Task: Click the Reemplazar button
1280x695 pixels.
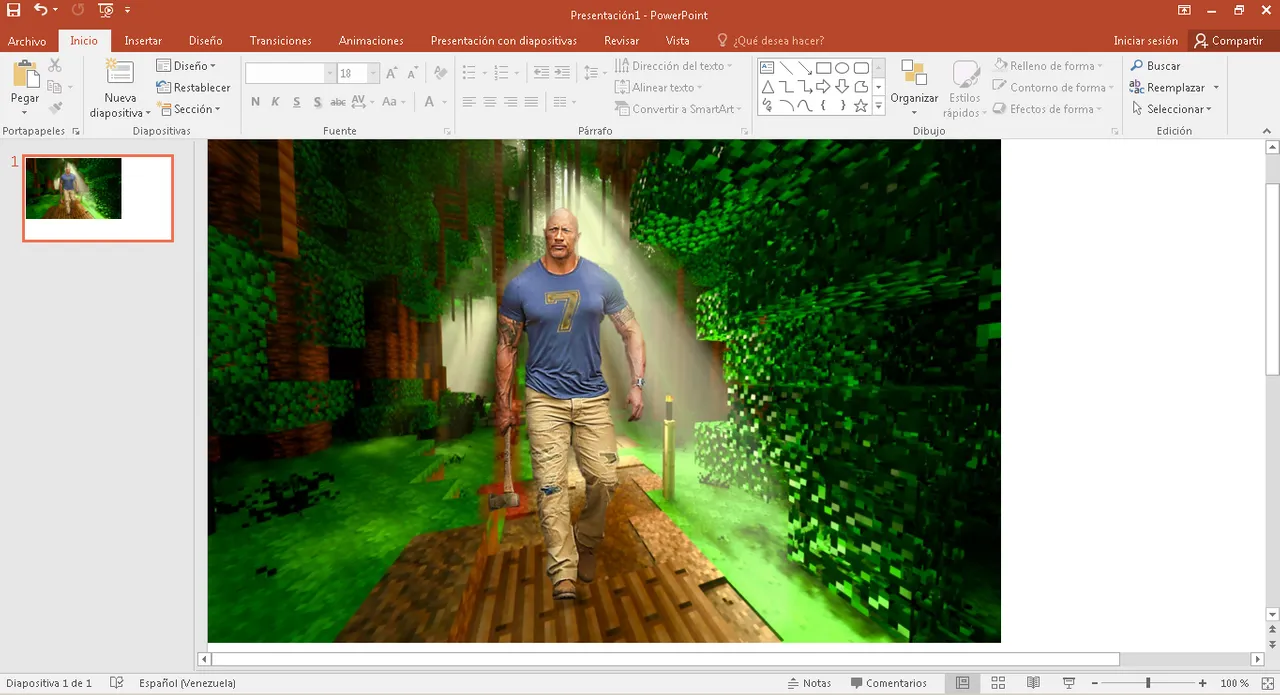Action: point(1167,88)
